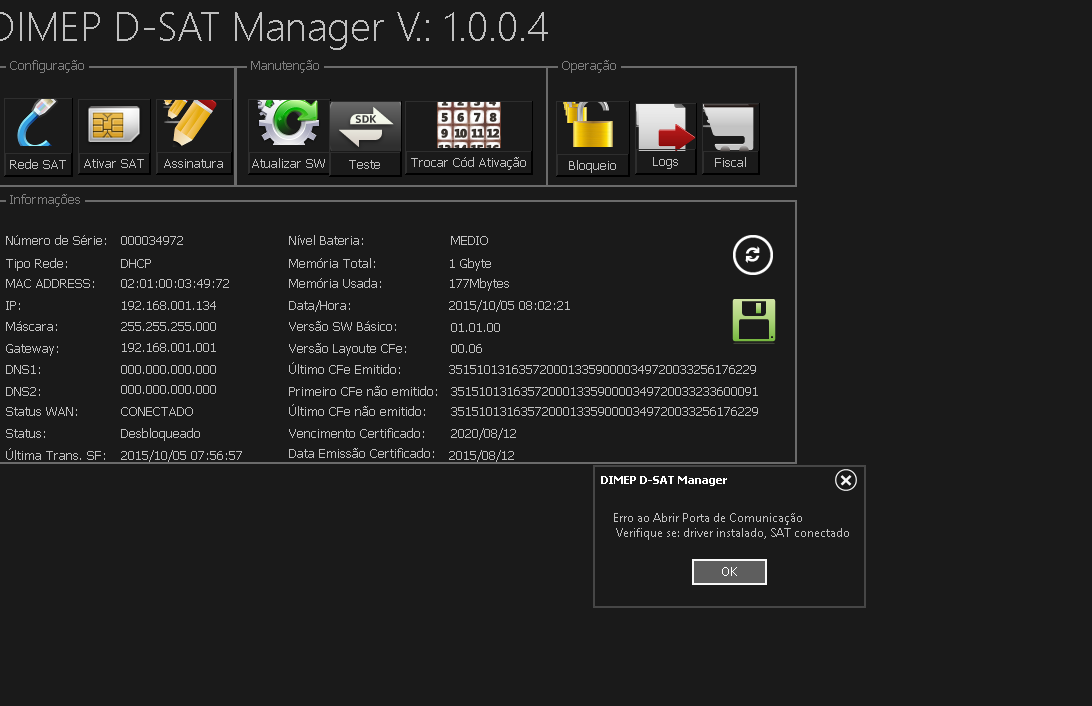The width and height of the screenshot is (1092, 706).
Task: Select serial number value 000034972
Action: tap(152, 241)
